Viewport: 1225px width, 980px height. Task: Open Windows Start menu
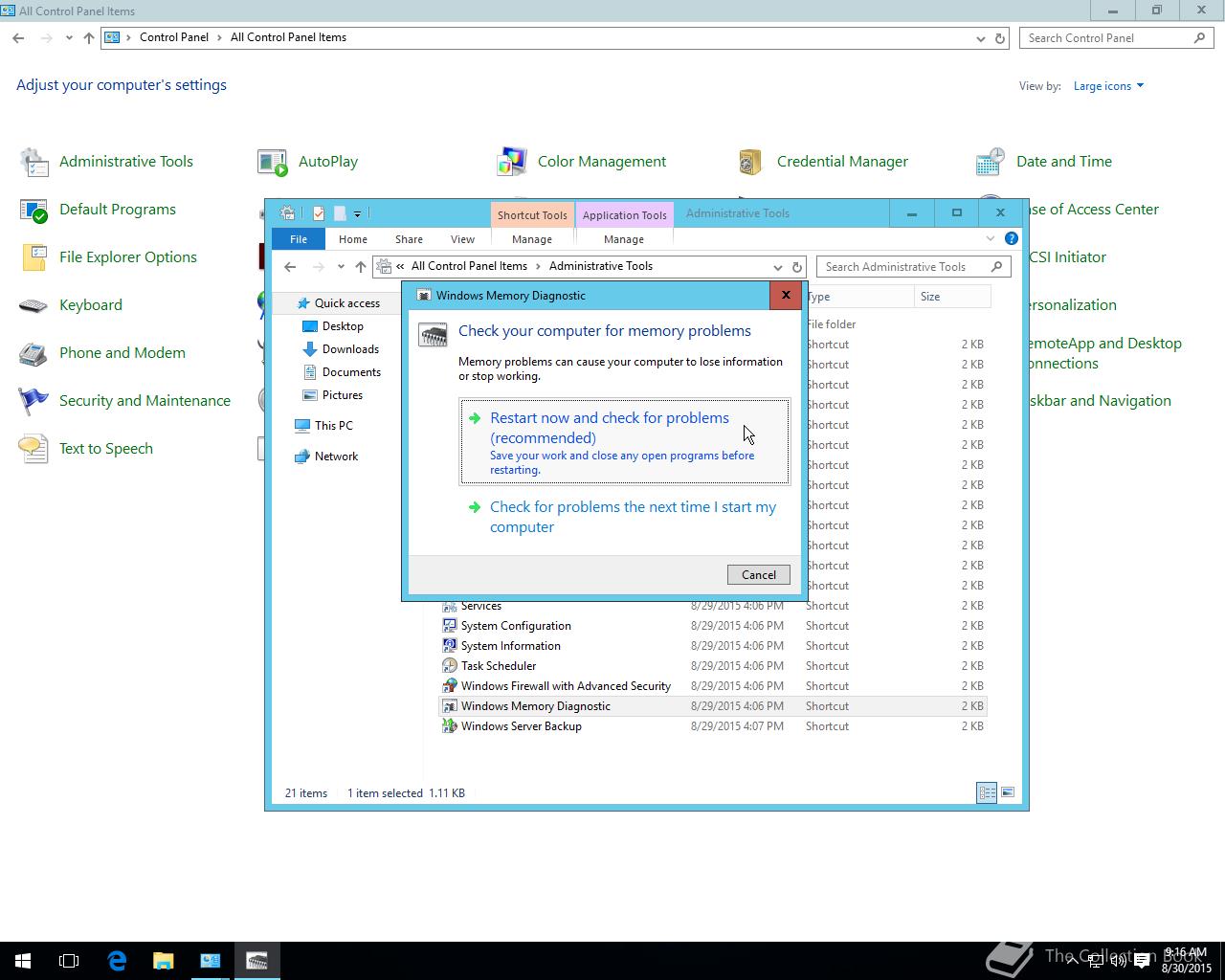coord(23,961)
